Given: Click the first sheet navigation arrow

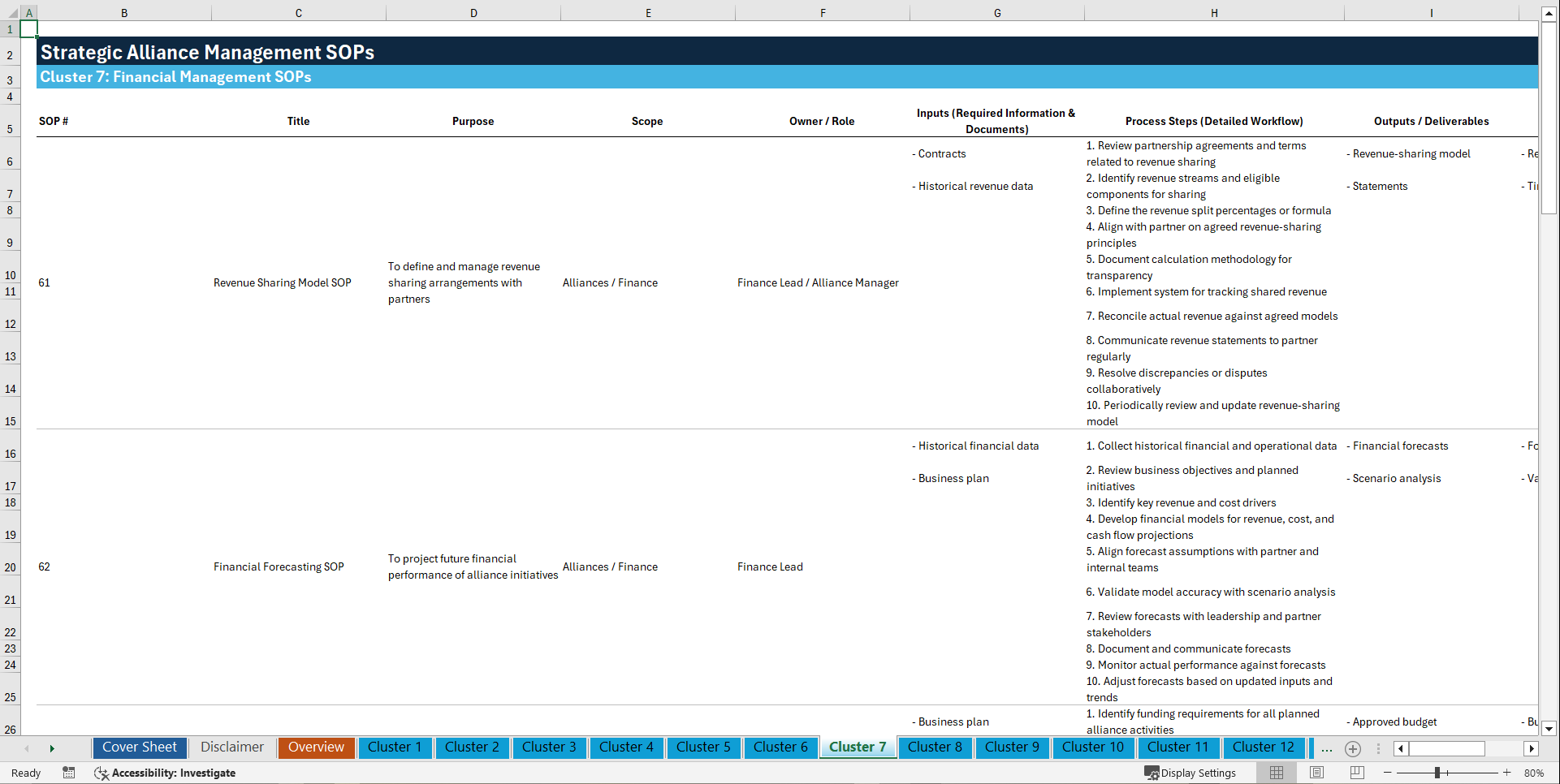Looking at the screenshot, I should point(27,748).
